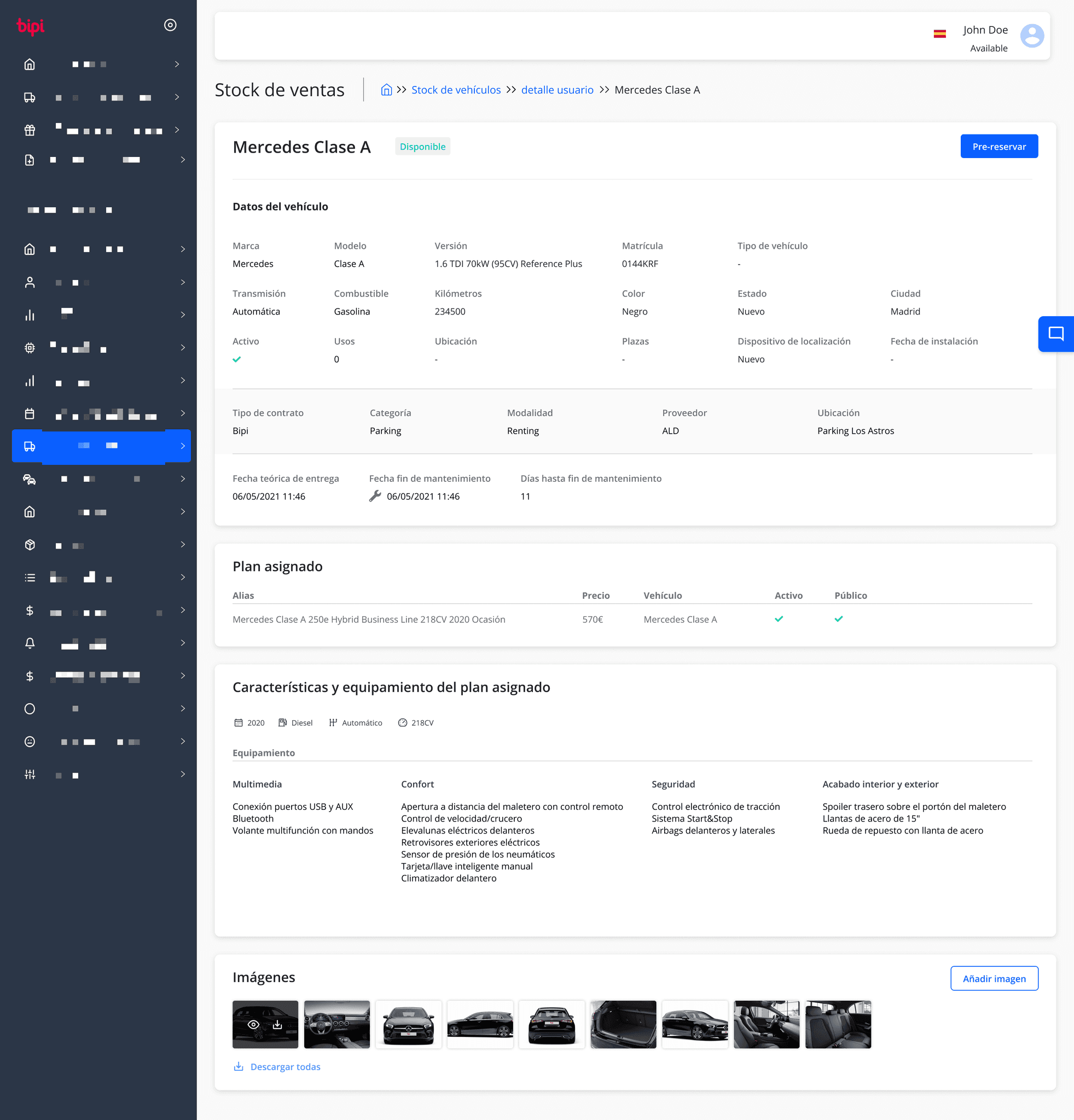Click the Añadir imagen button
Screen dimensions: 1074x1120
click(x=994, y=979)
